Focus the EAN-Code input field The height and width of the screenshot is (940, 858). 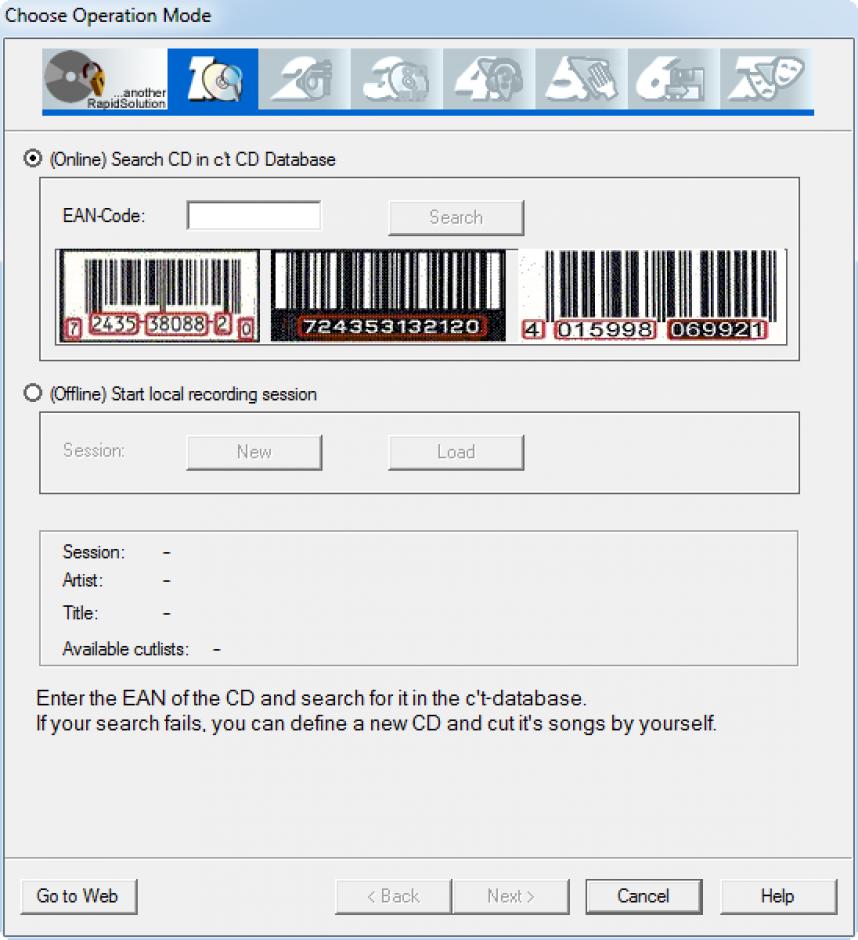point(254,215)
